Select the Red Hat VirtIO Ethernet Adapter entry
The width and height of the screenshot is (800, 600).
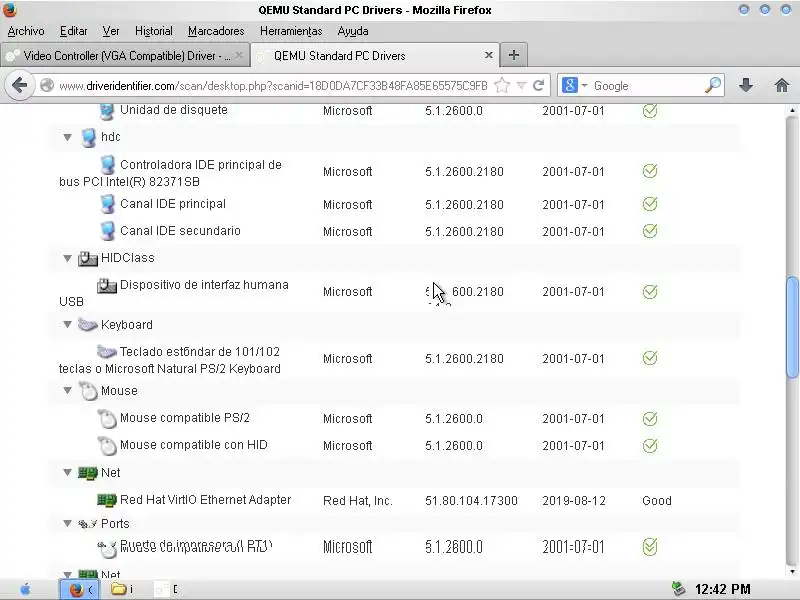click(205, 500)
